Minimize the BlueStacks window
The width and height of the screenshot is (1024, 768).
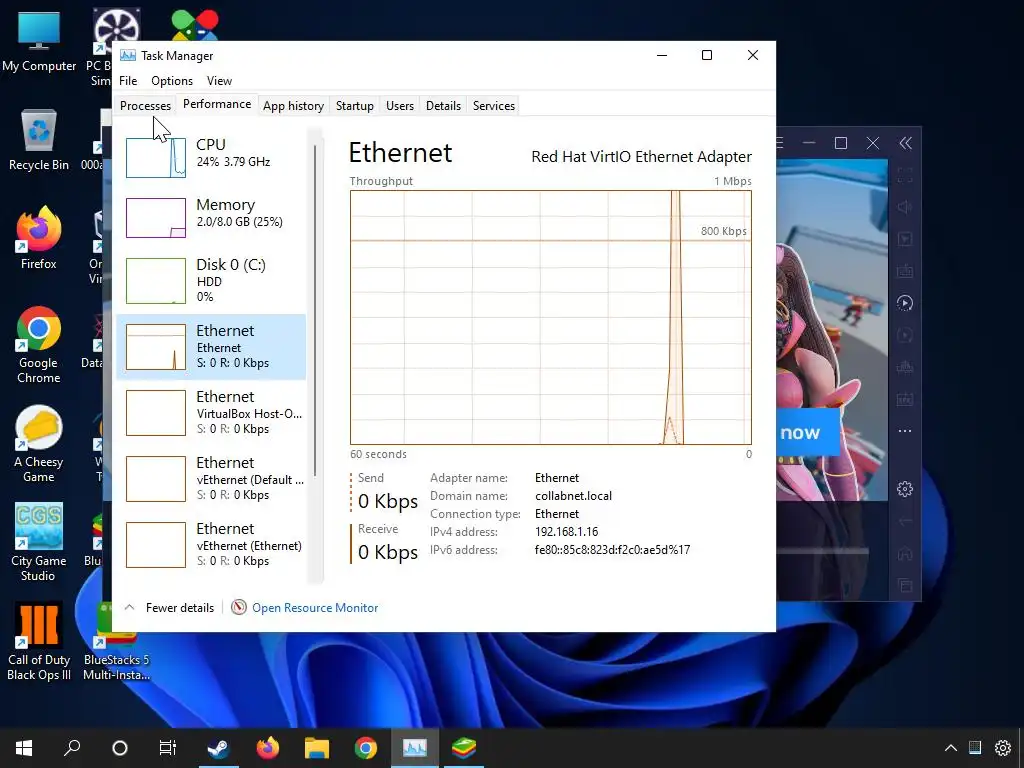click(809, 143)
